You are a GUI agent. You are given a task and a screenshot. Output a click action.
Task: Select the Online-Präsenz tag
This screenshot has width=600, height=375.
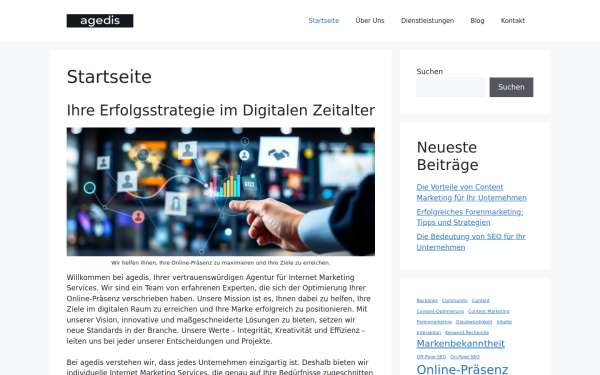[462, 369]
